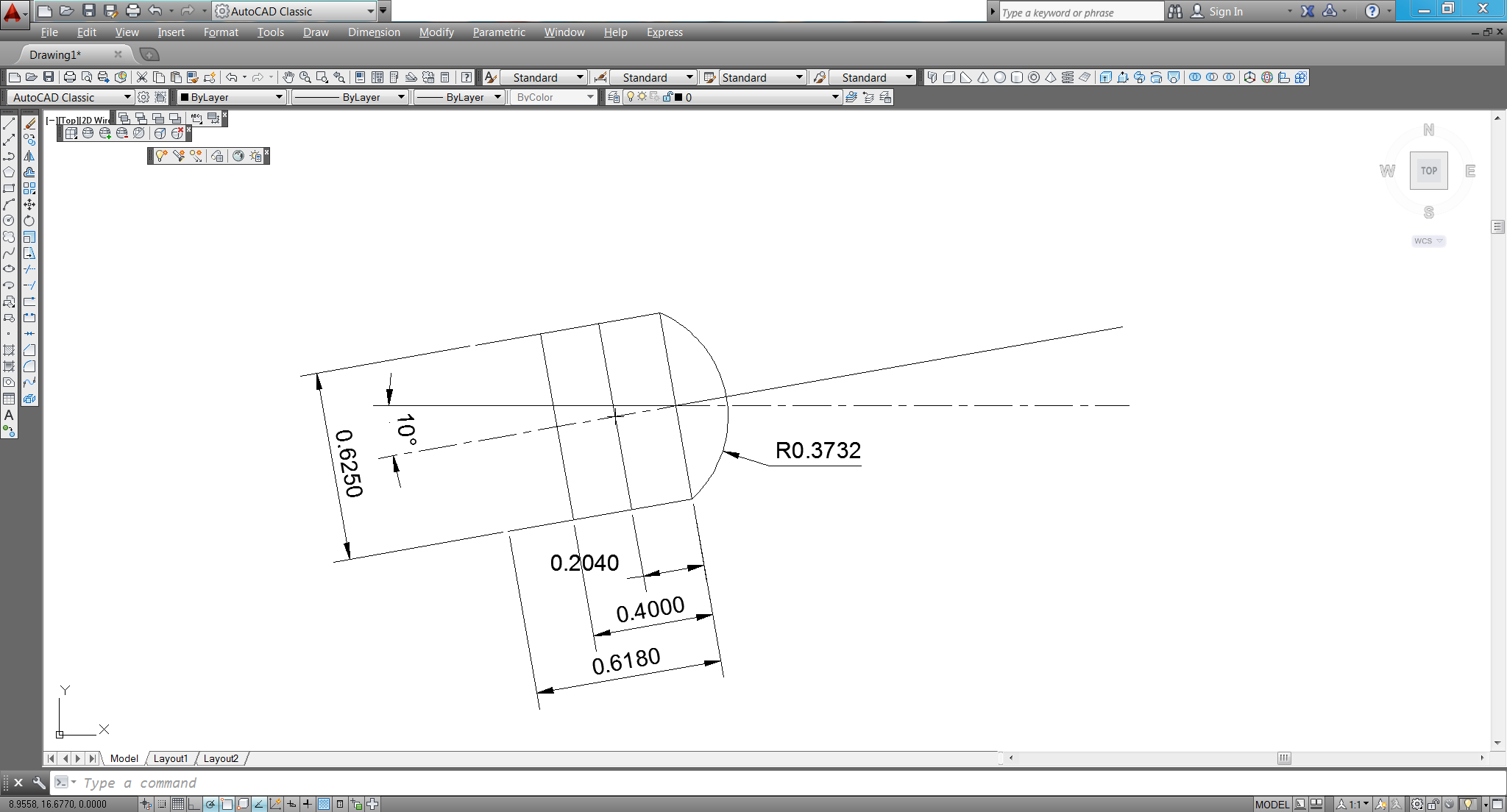Screen dimensions: 1507x812
Task: Click the Cut scissors icon
Action: (x=142, y=77)
